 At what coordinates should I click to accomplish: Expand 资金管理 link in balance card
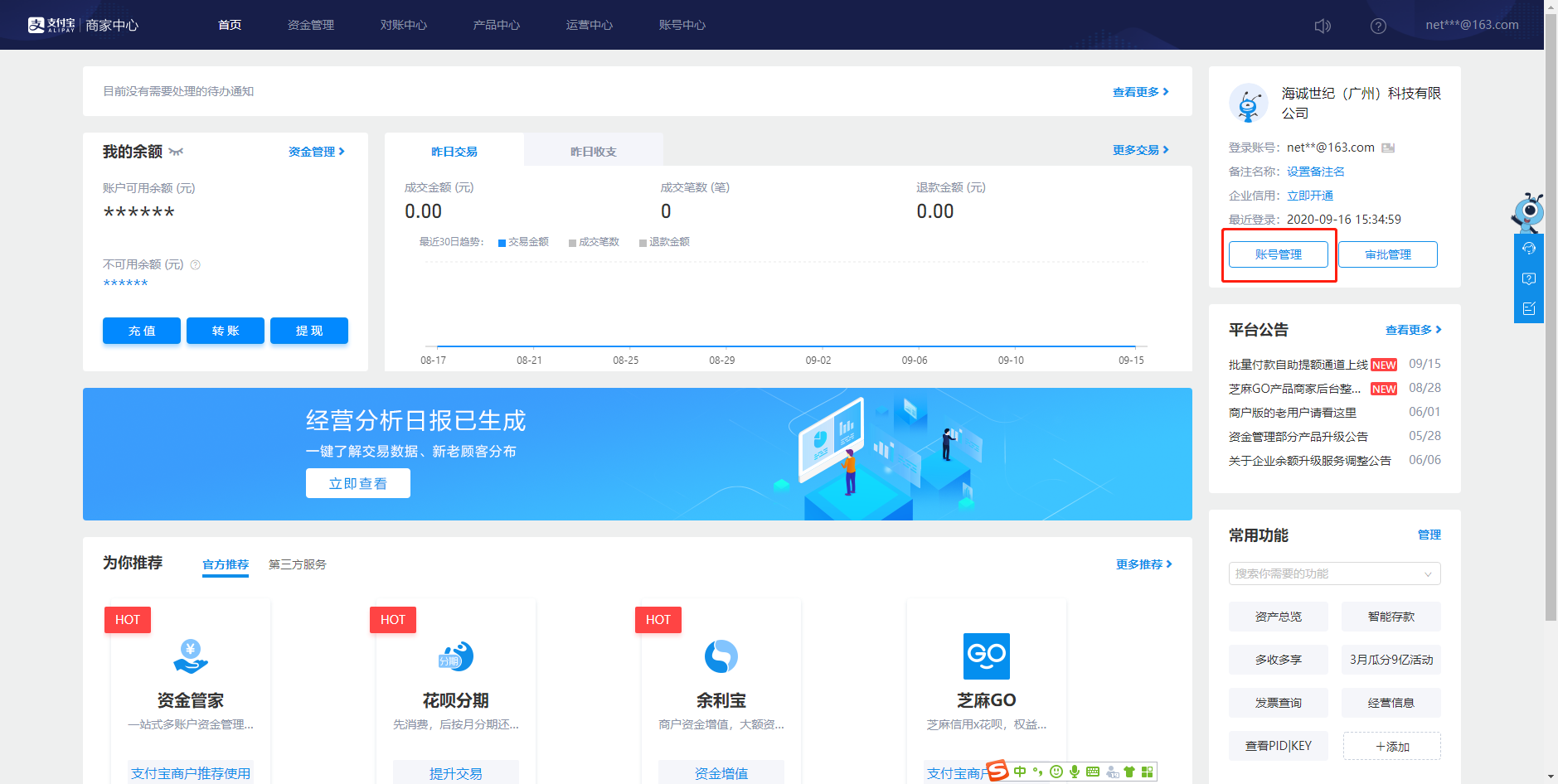point(317,152)
